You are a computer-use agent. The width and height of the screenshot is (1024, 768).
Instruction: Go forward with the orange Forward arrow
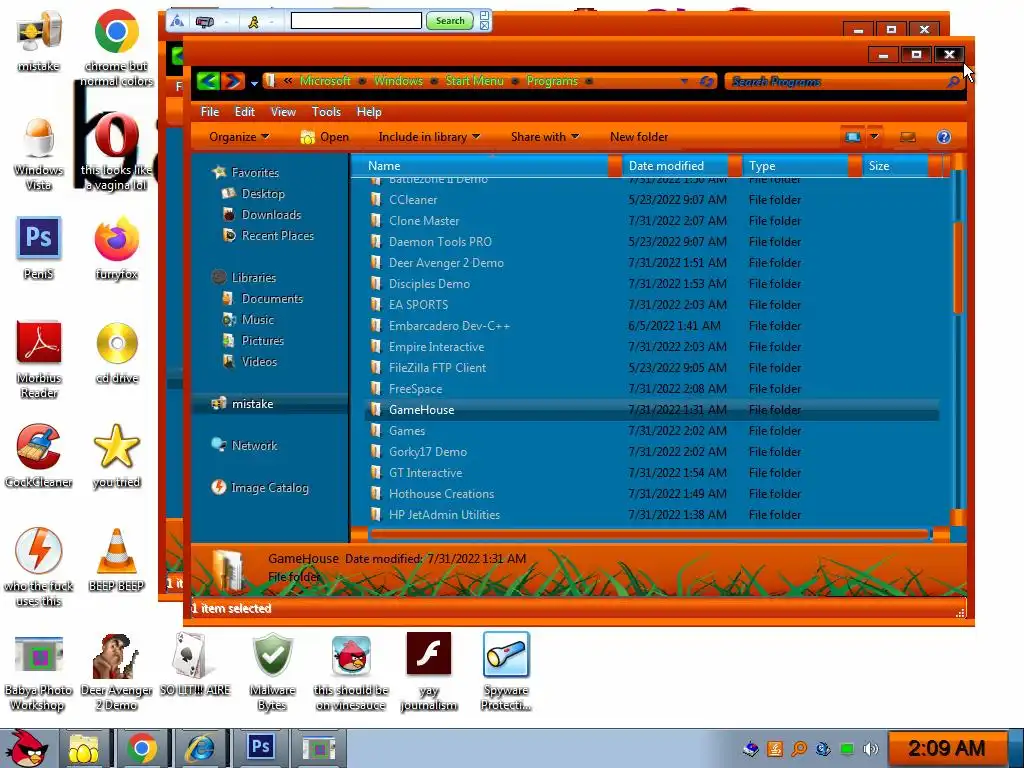pos(232,81)
